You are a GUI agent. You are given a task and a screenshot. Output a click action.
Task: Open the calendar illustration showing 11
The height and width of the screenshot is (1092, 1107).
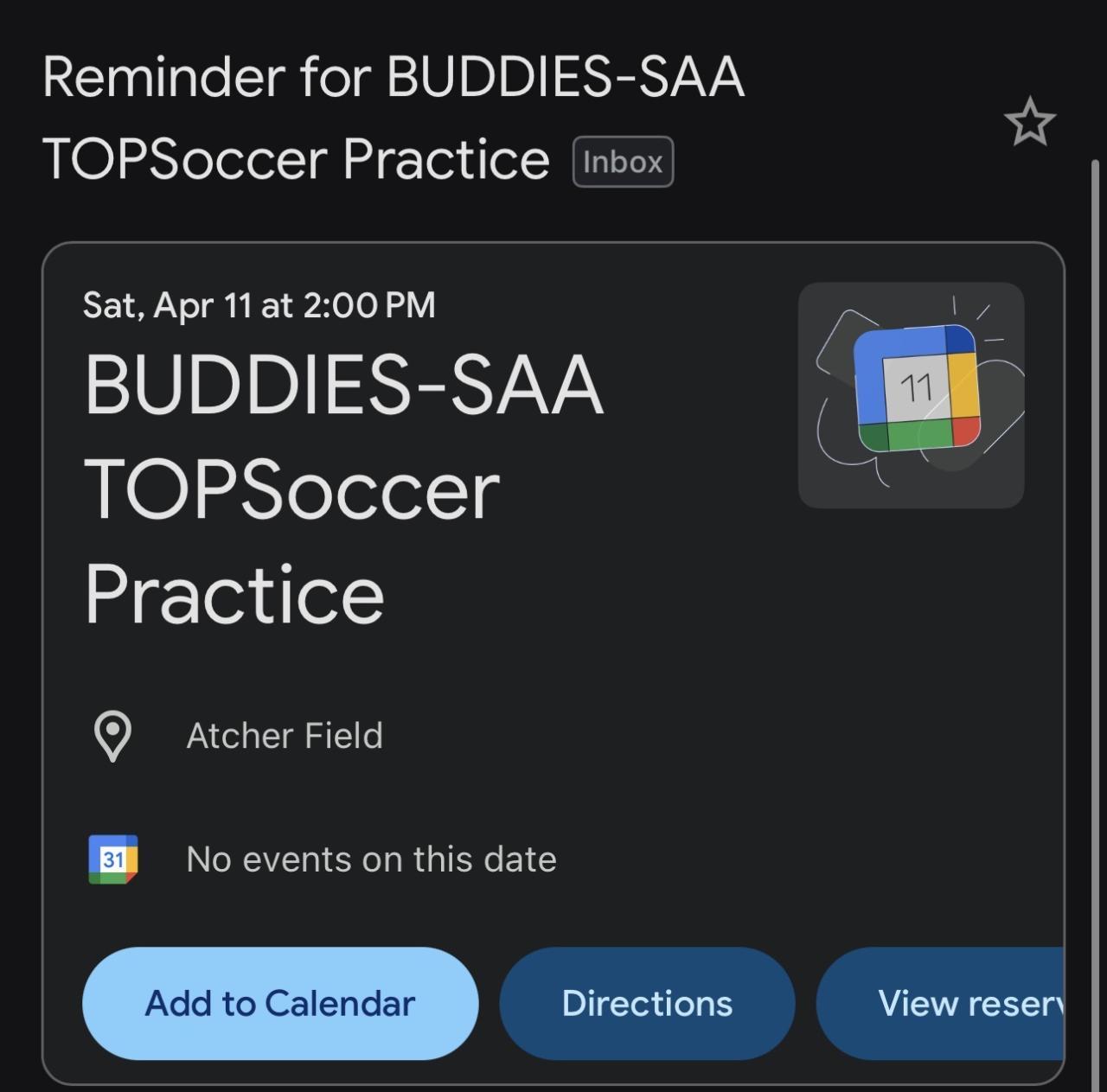912,395
